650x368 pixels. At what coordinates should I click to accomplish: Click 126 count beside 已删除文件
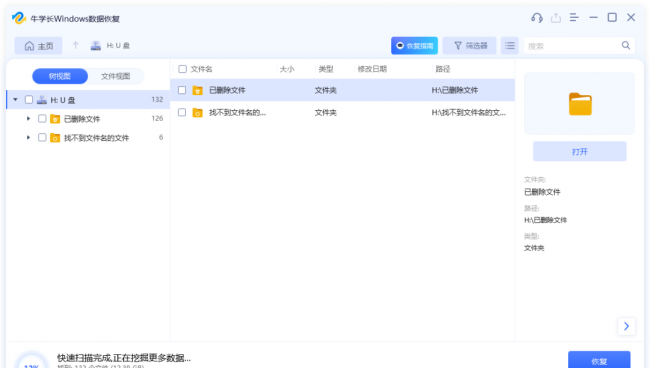pyautogui.click(x=157, y=119)
